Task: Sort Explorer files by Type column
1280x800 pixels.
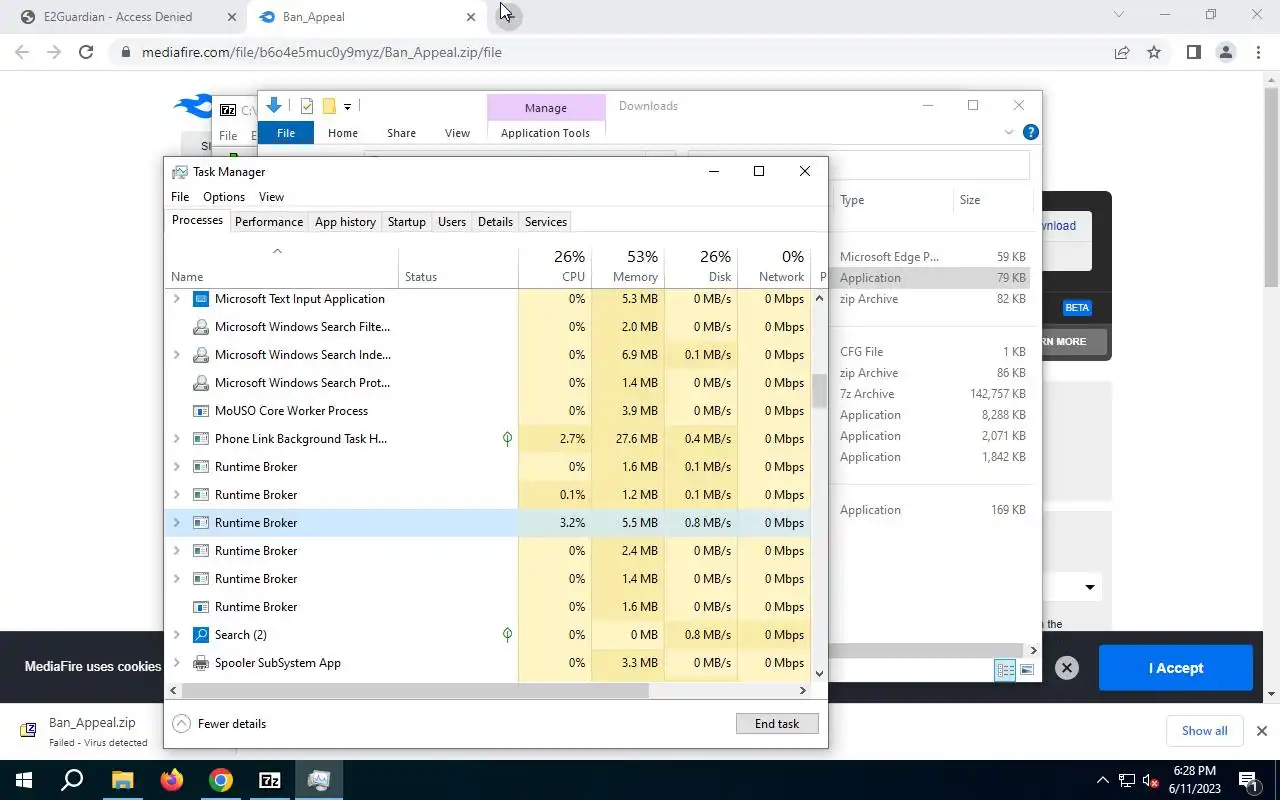Action: (x=893, y=200)
